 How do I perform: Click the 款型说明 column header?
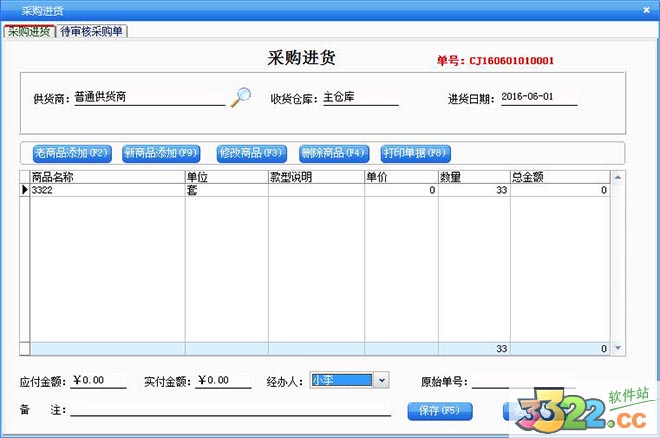click(316, 177)
